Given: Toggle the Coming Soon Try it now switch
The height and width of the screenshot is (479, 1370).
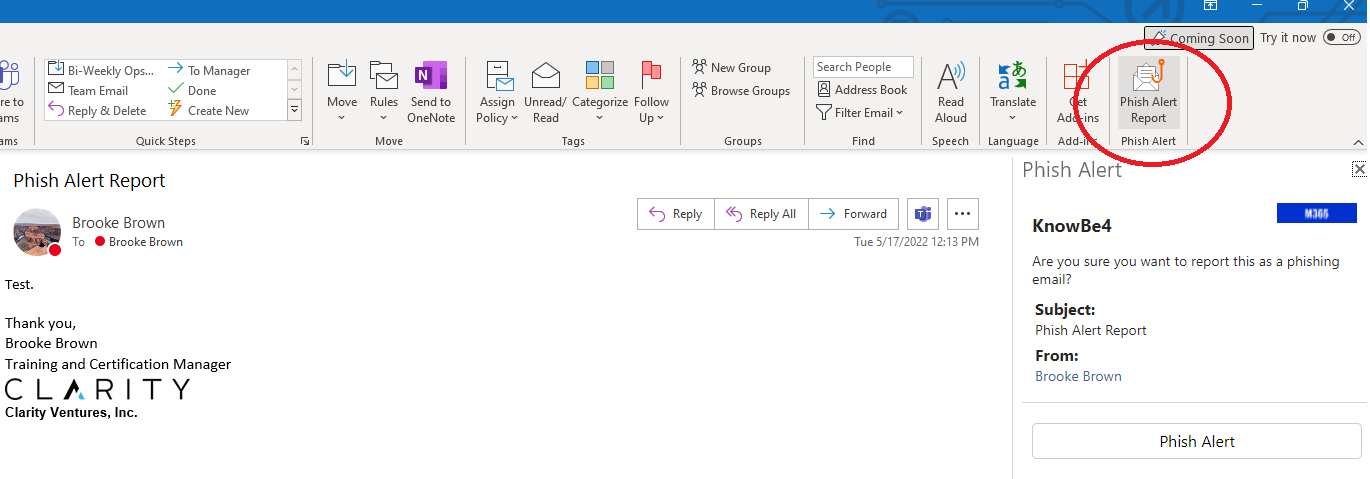Looking at the screenshot, I should coord(1341,37).
